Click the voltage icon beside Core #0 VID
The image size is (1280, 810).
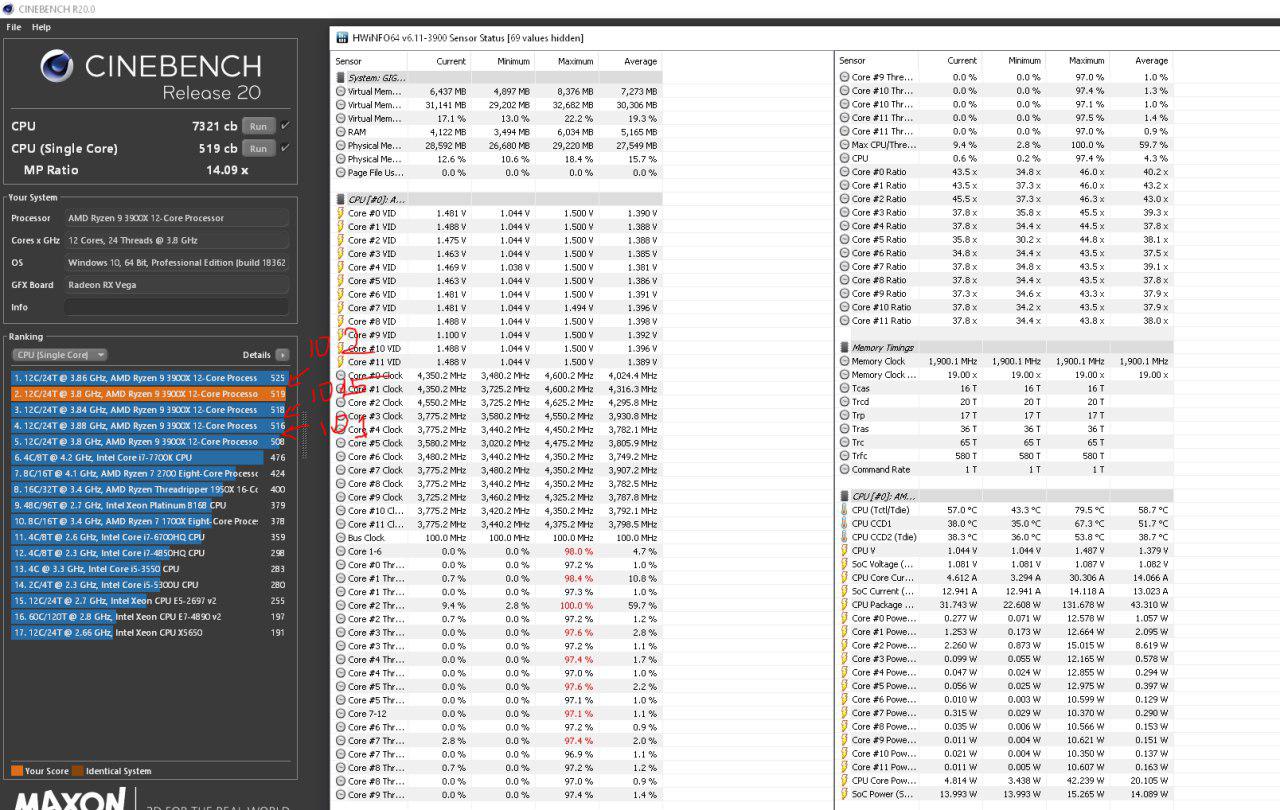click(340, 213)
